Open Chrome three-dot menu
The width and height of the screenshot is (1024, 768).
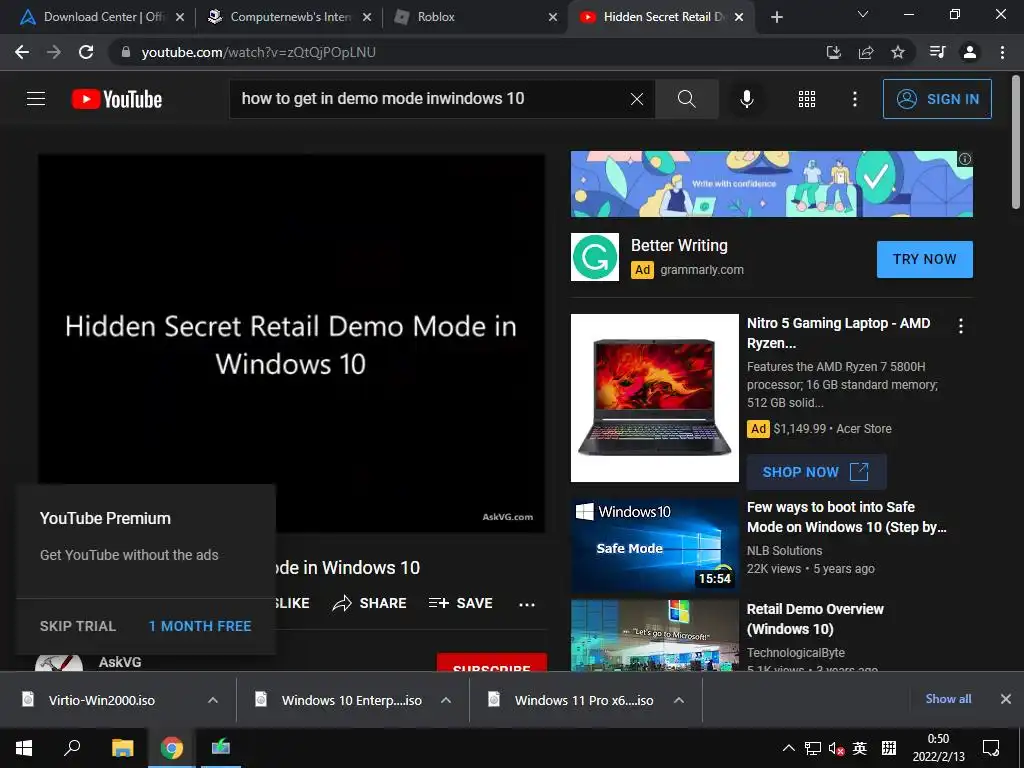[x=1002, y=52]
